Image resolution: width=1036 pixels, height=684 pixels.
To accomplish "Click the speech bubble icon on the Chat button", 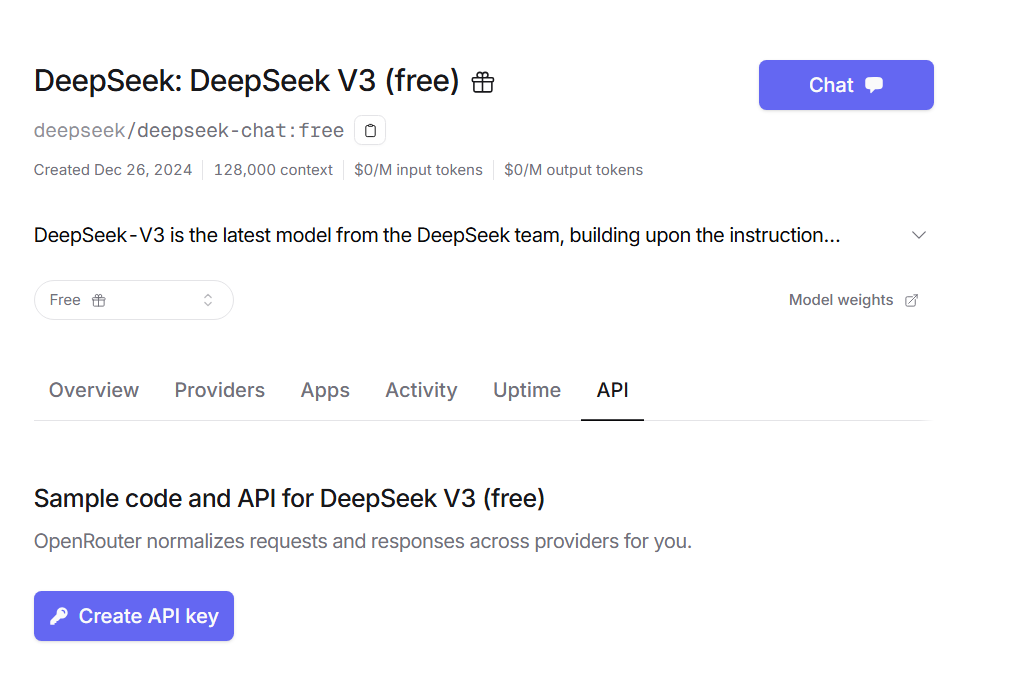I will [874, 85].
